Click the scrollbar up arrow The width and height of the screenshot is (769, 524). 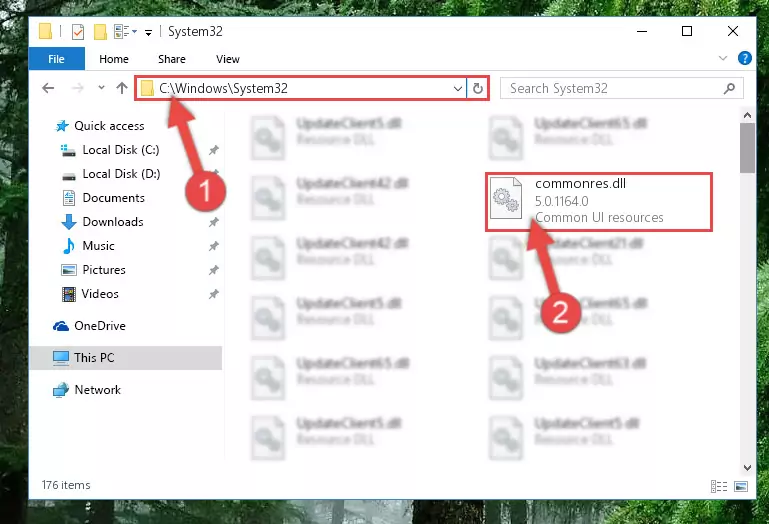(x=747, y=115)
